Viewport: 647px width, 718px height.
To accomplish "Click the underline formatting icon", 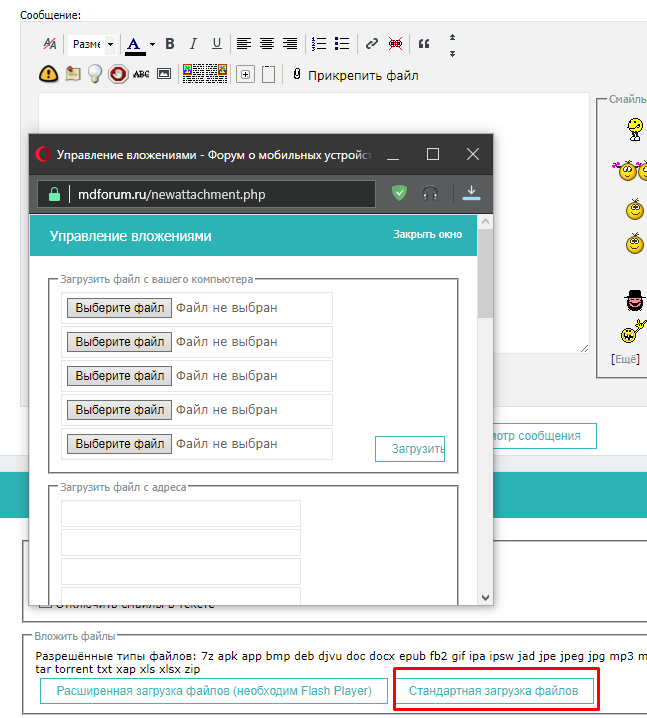I will (x=215, y=44).
